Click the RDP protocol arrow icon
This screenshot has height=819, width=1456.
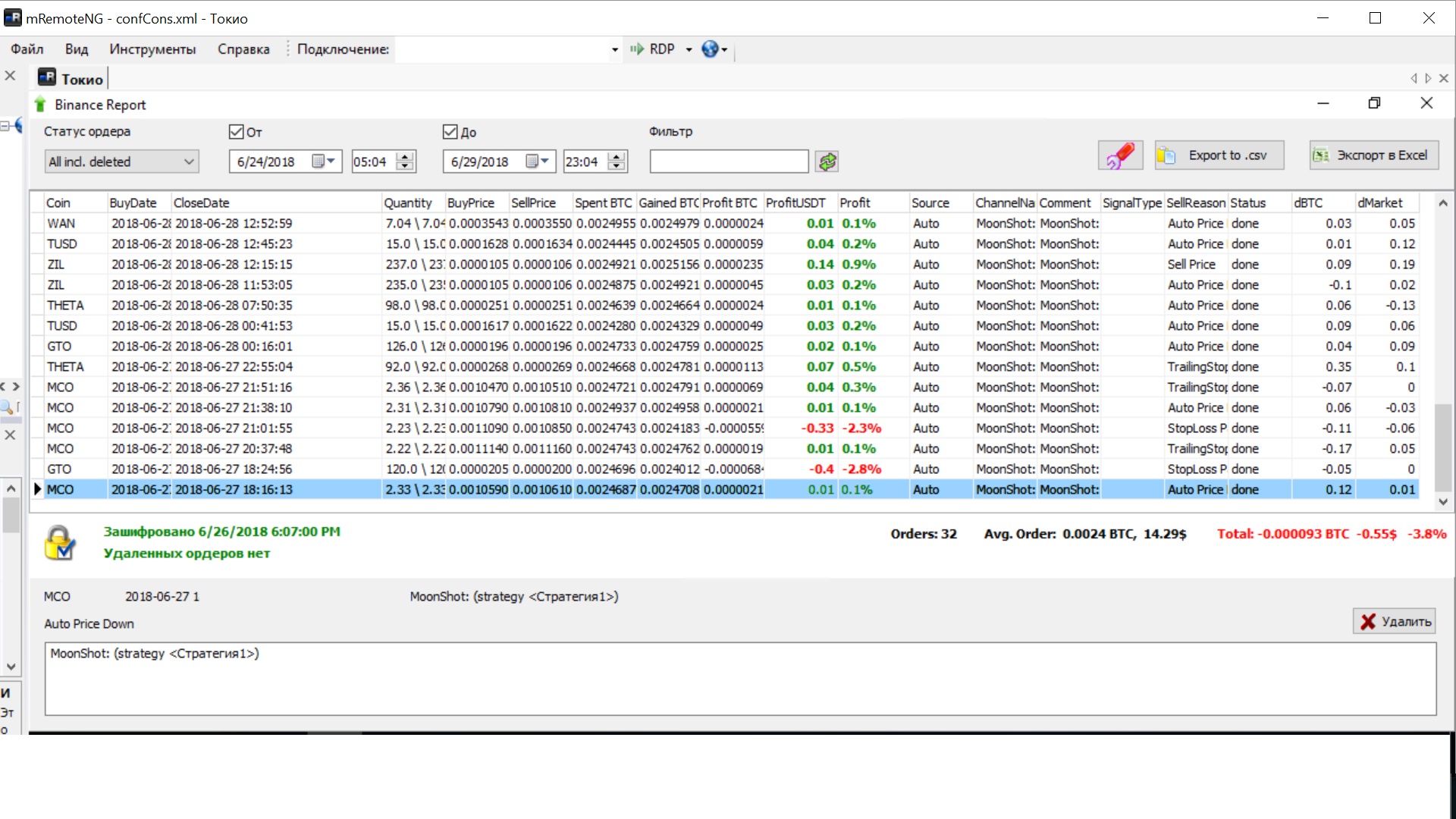coord(636,49)
